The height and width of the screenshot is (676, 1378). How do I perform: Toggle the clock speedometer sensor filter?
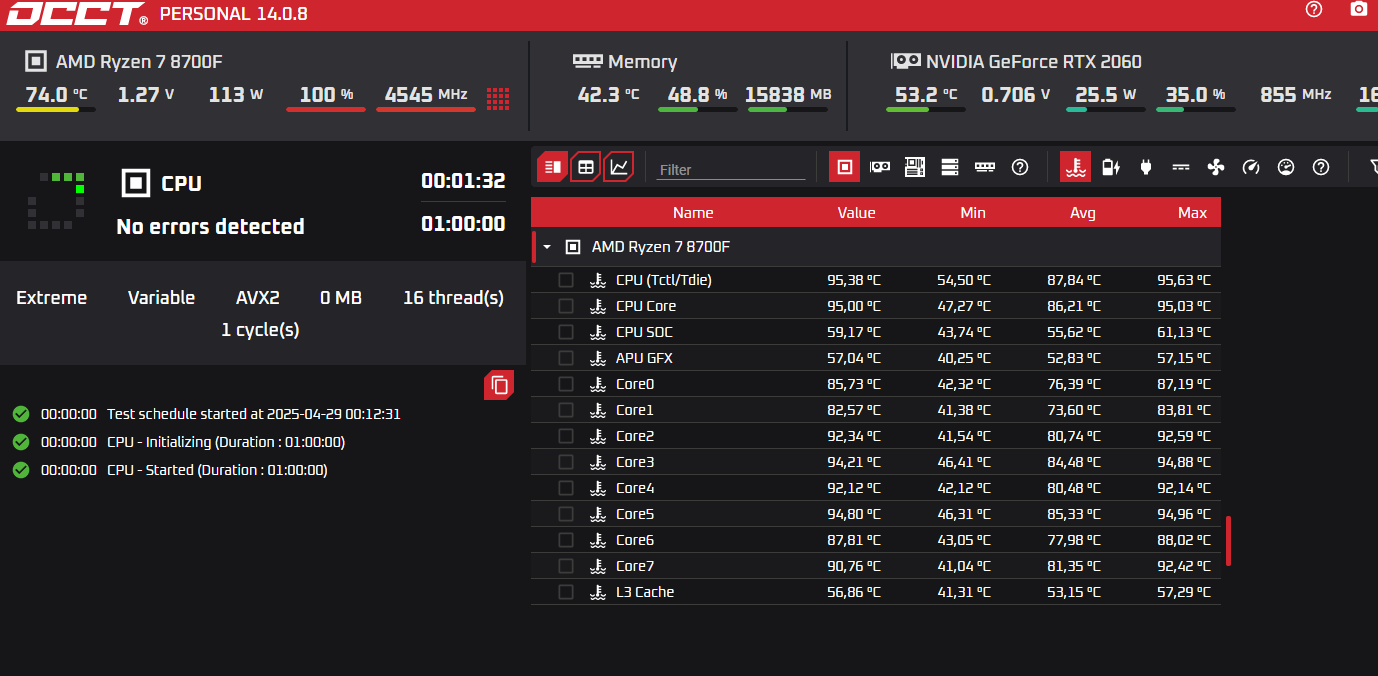(x=1251, y=167)
